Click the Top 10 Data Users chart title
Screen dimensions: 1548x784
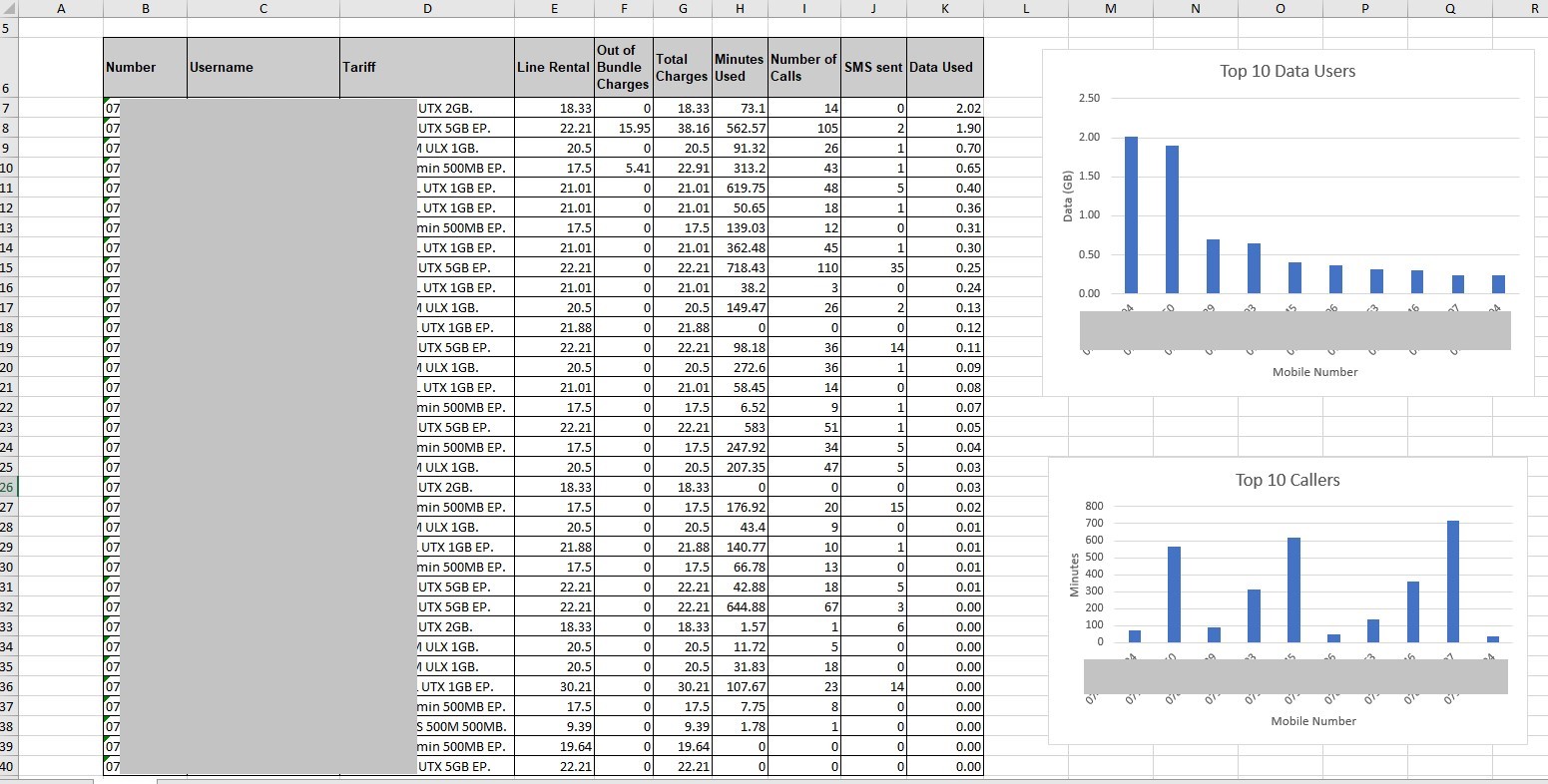(1287, 71)
